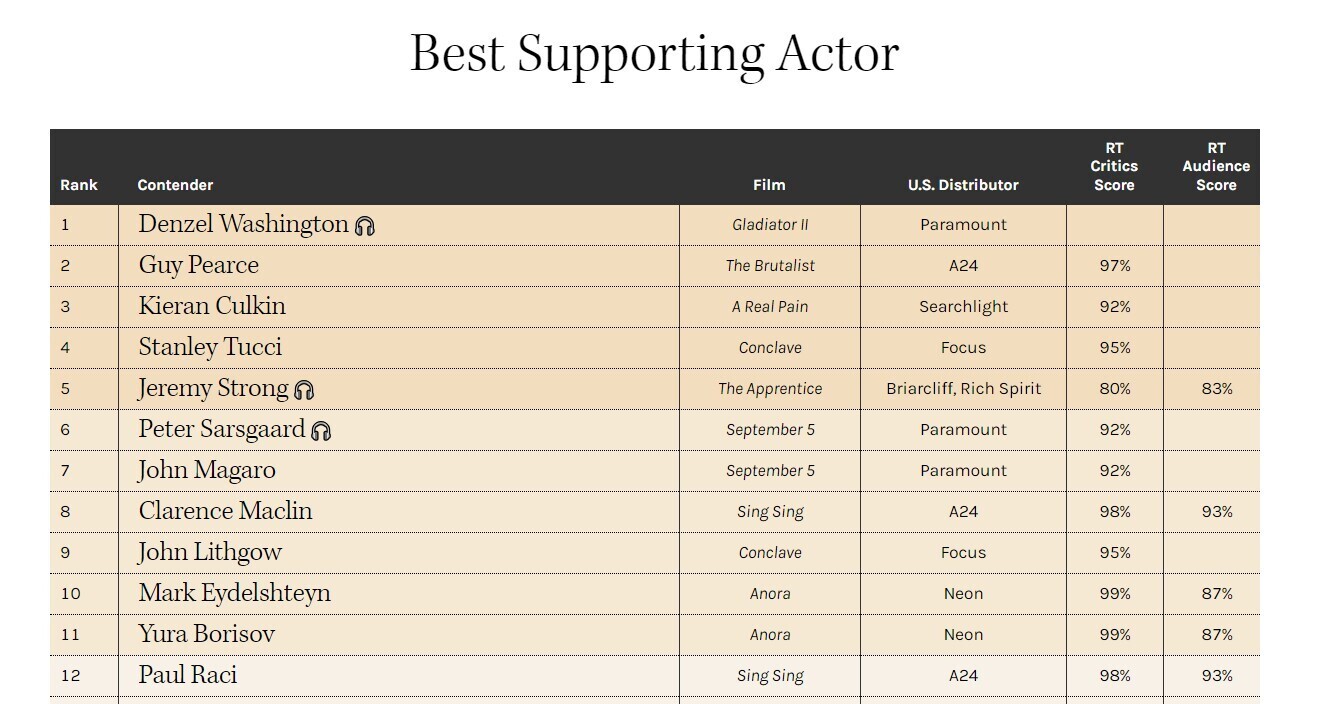This screenshot has height=704, width=1325.
Task: Click headphones icon beside Denzel Washington
Action: click(x=365, y=227)
